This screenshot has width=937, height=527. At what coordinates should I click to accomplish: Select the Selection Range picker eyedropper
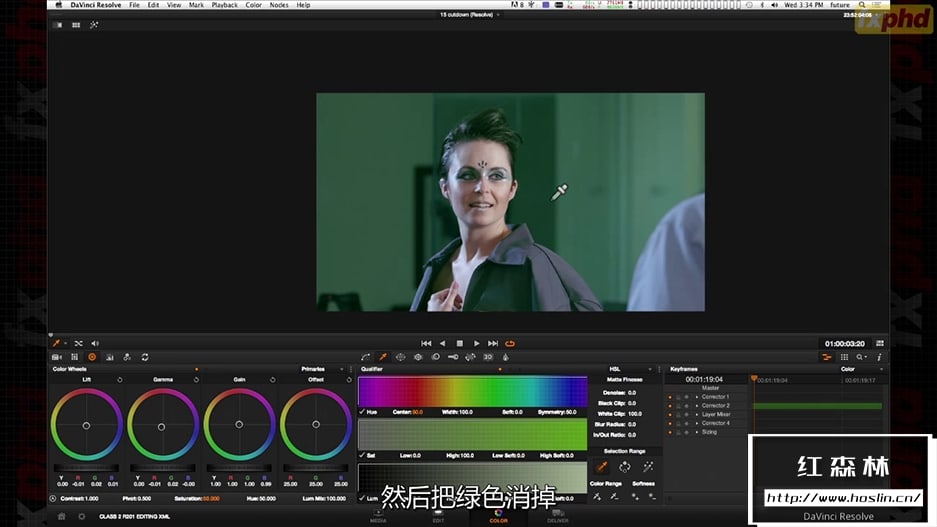[x=602, y=467]
